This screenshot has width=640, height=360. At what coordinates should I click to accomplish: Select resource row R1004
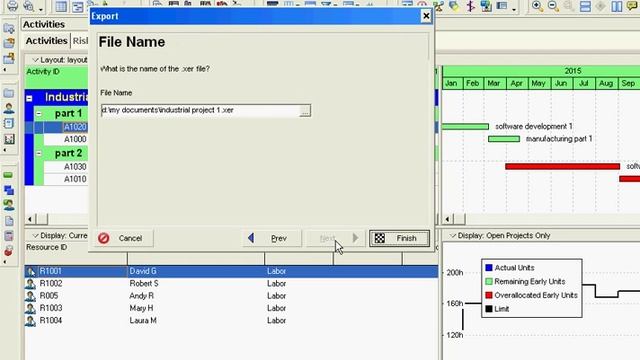pos(231,320)
